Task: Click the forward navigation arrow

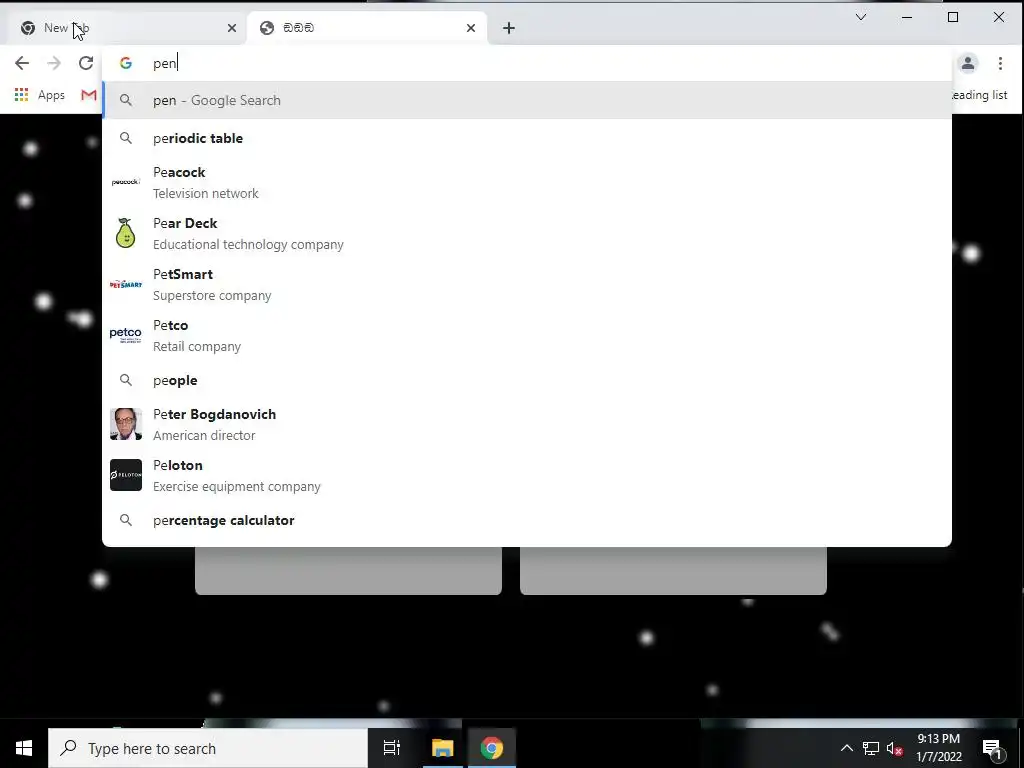Action: click(54, 63)
